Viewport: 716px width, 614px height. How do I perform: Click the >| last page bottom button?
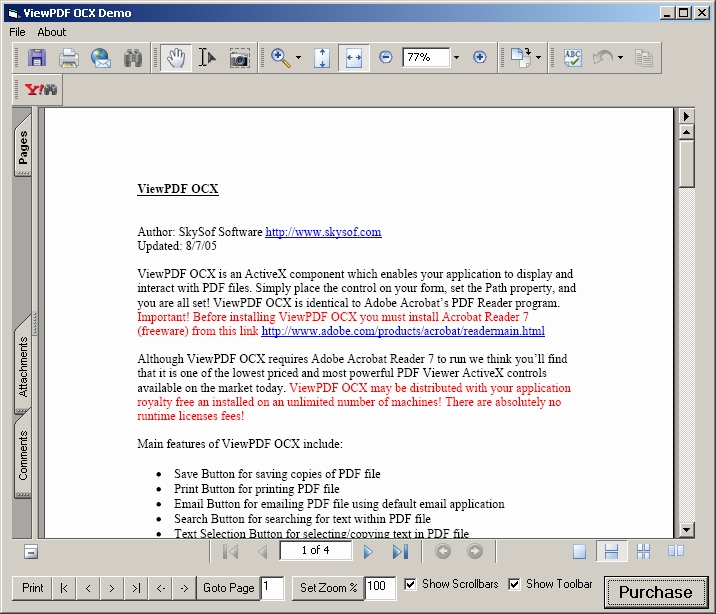[x=136, y=588]
